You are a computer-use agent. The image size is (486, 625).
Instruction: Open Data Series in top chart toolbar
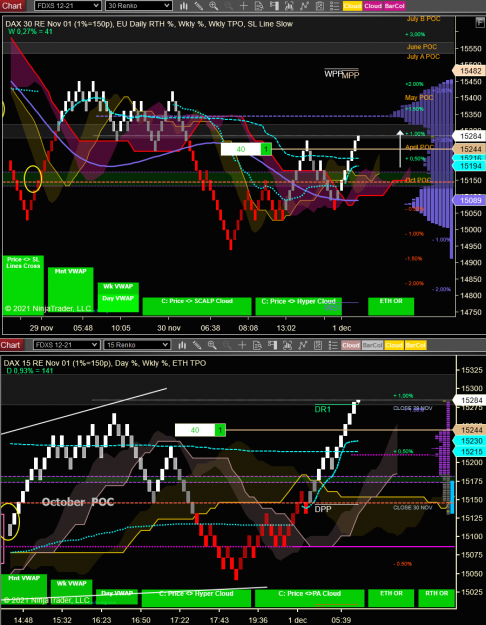coord(289,6)
